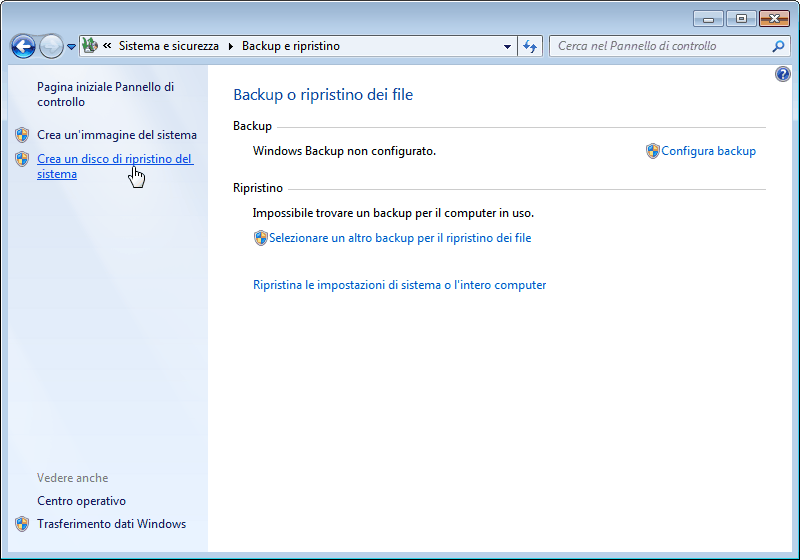Open 'Trasferimento dati Windows' link
The image size is (800, 560).
click(111, 524)
